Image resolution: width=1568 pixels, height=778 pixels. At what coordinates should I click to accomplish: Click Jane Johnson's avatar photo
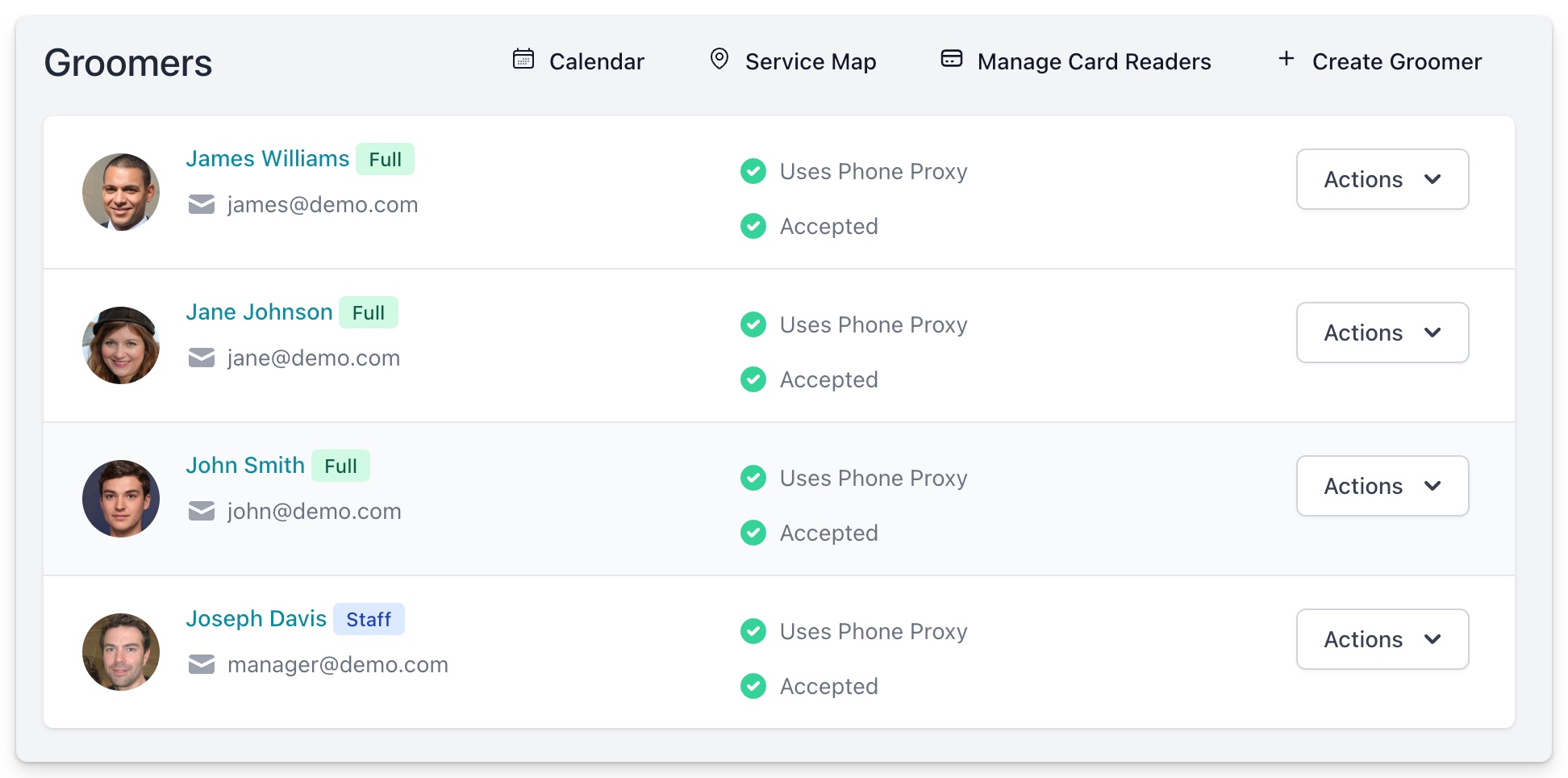pyautogui.click(x=121, y=345)
